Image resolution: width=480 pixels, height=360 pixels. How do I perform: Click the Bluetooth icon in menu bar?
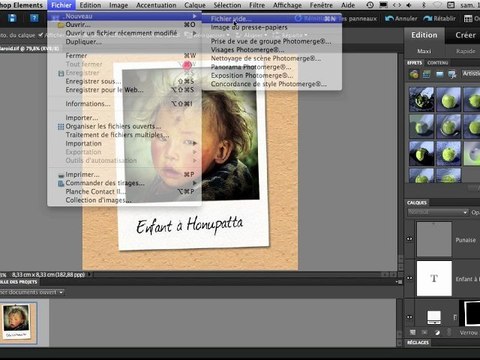pyautogui.click(x=424, y=5)
